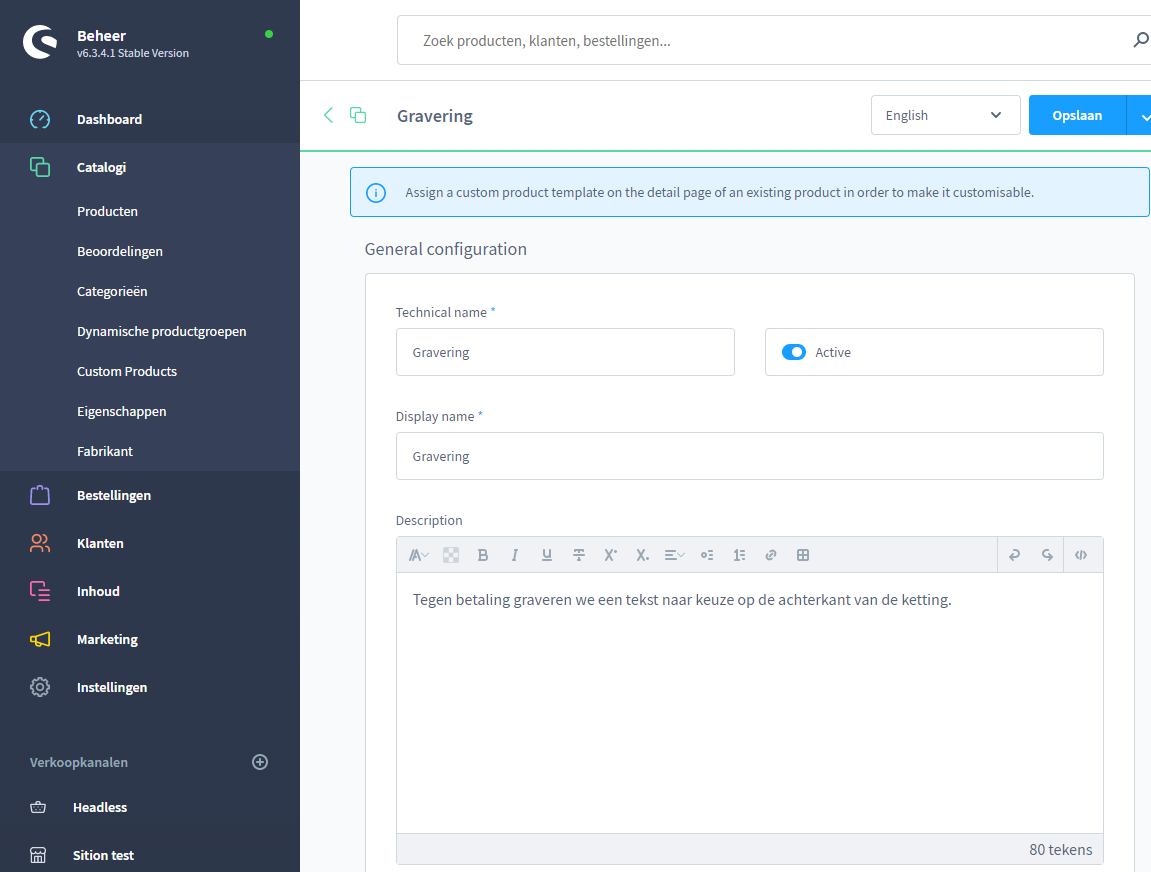The width and height of the screenshot is (1151, 872).
Task: Insert a table in the description
Action: click(803, 555)
